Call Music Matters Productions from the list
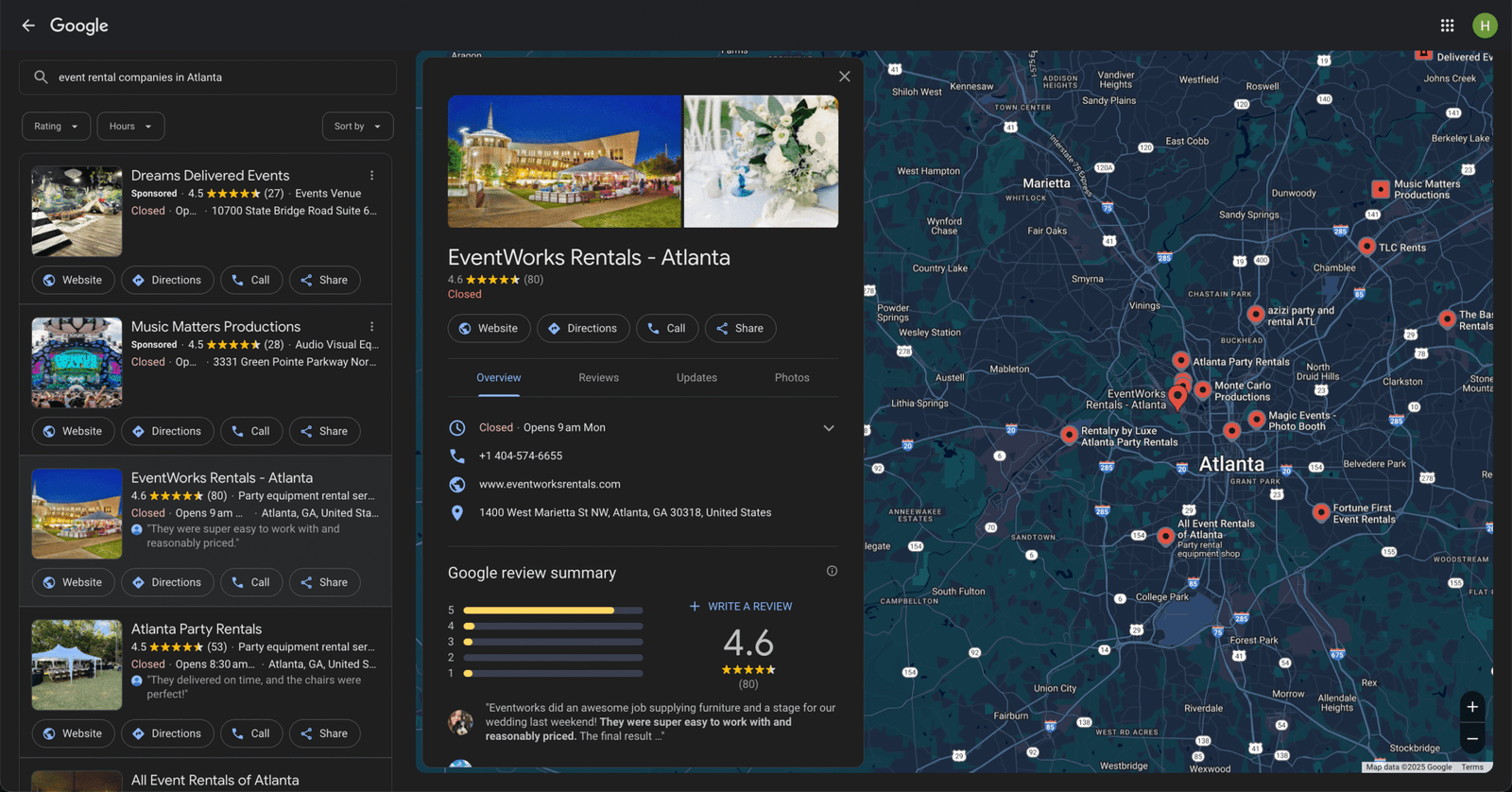The width and height of the screenshot is (1512, 792). [251, 431]
